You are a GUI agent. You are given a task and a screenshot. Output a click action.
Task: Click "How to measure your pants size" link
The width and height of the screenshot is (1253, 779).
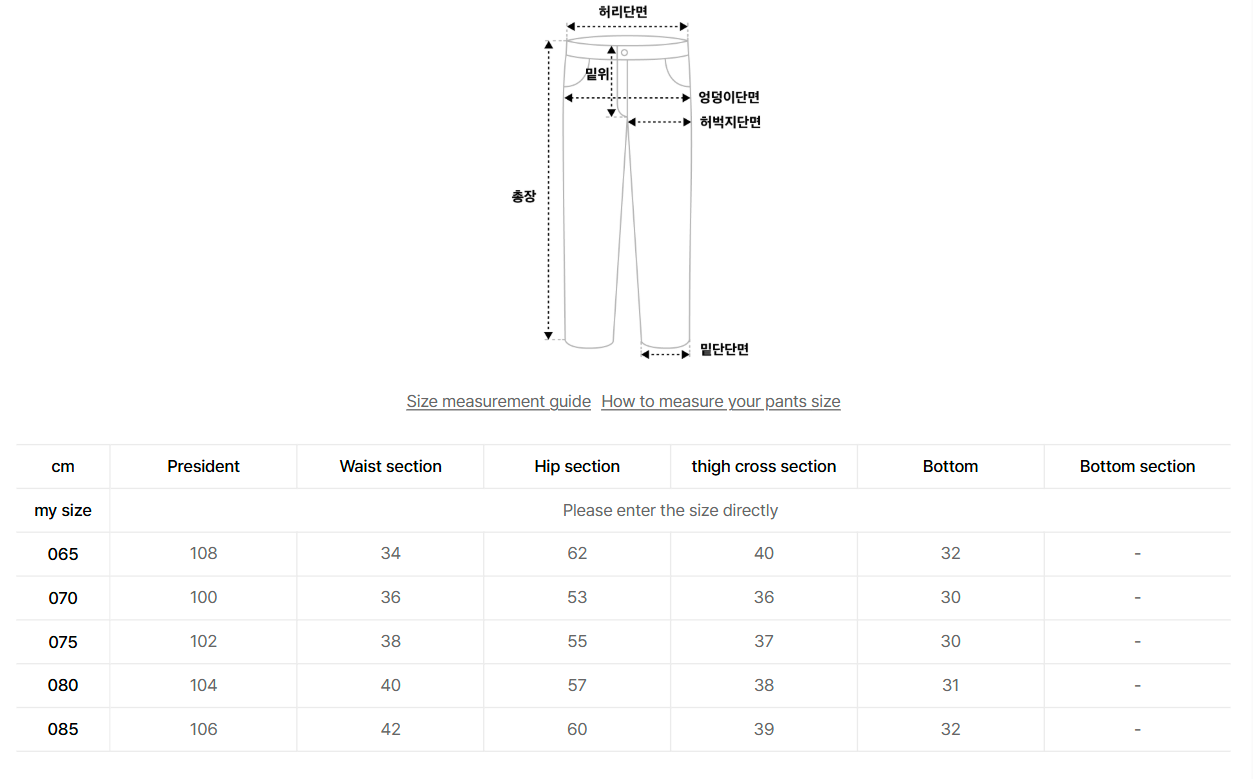[720, 402]
